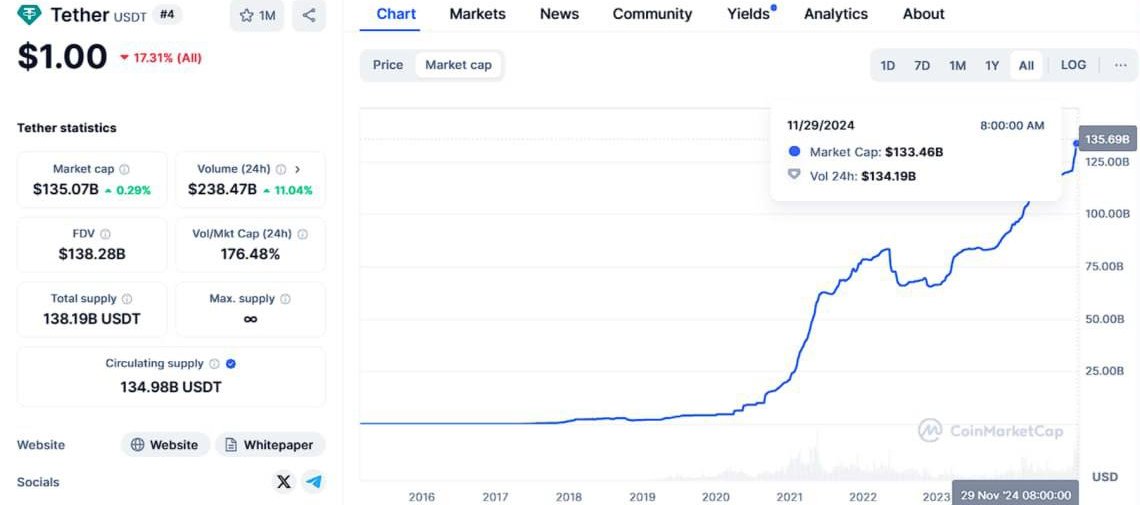Open the Community tab
Viewport: 1140px width, 505px height.
(652, 15)
